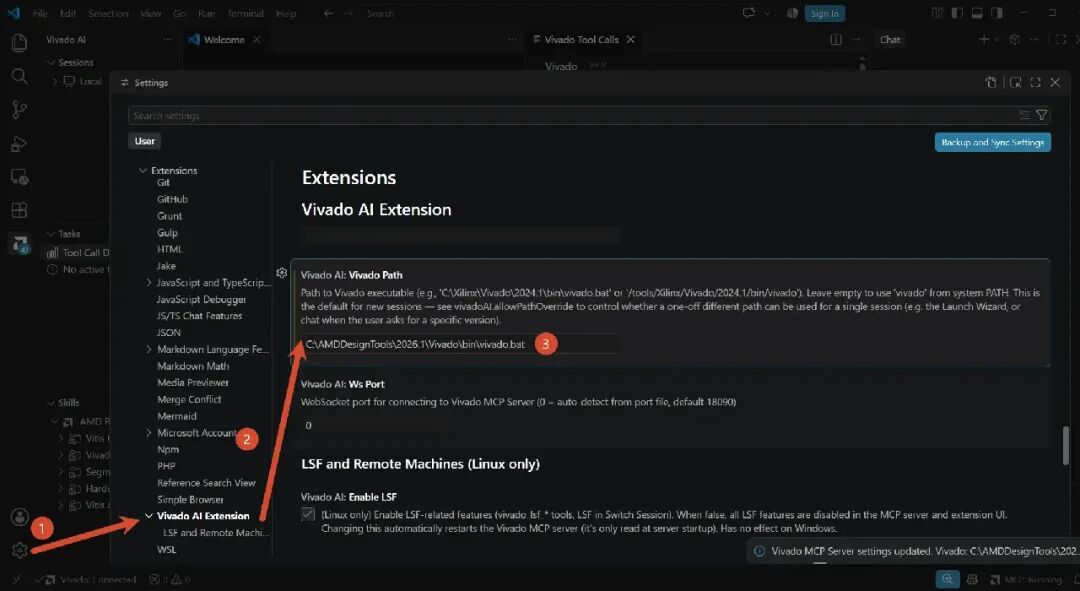Click the settings editor vertical scrollbar
The height and width of the screenshot is (591, 1080).
click(1066, 446)
